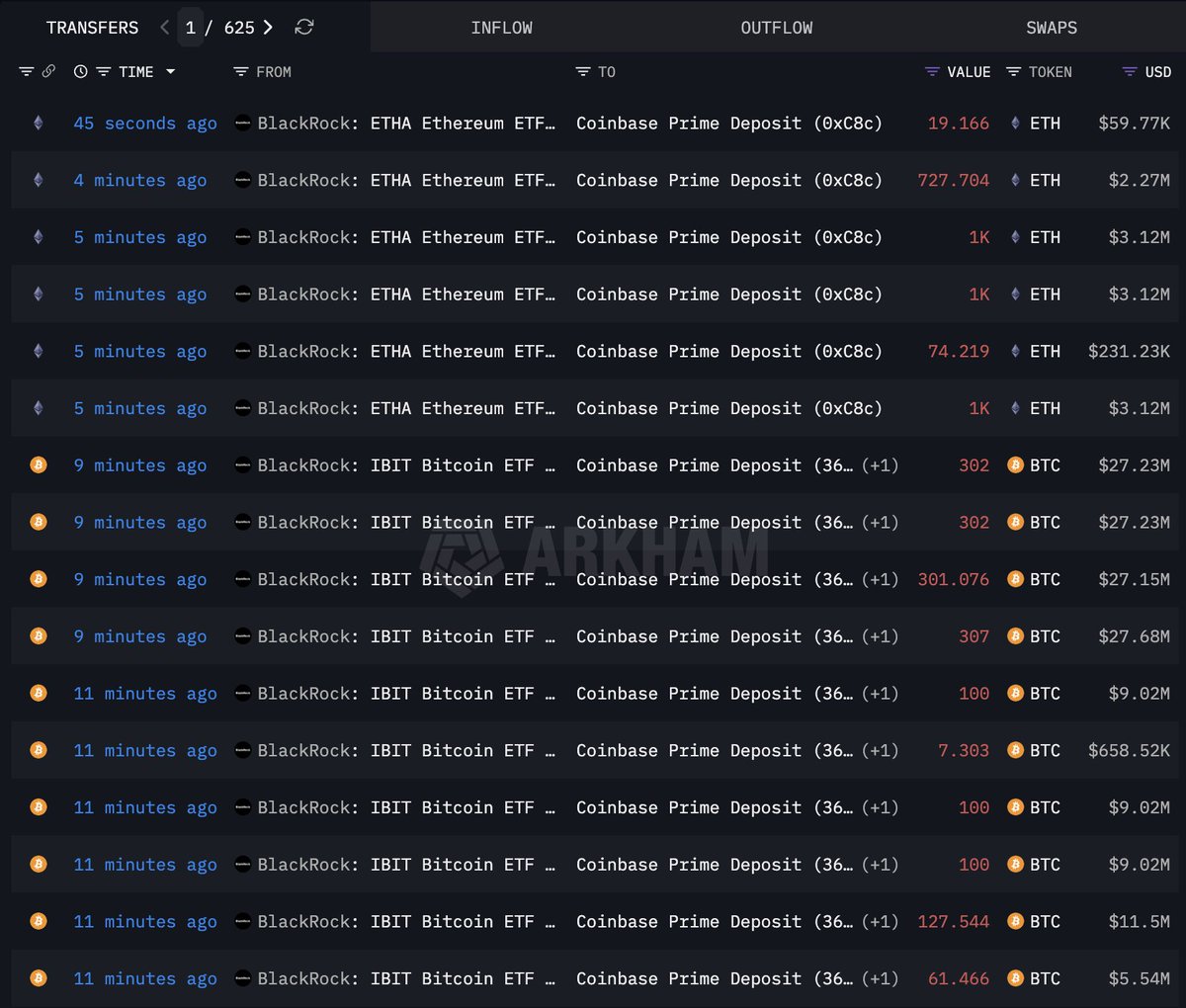Click the BlackRock entity icon on the first row
The image size is (1186, 1008).
pyautogui.click(x=242, y=123)
